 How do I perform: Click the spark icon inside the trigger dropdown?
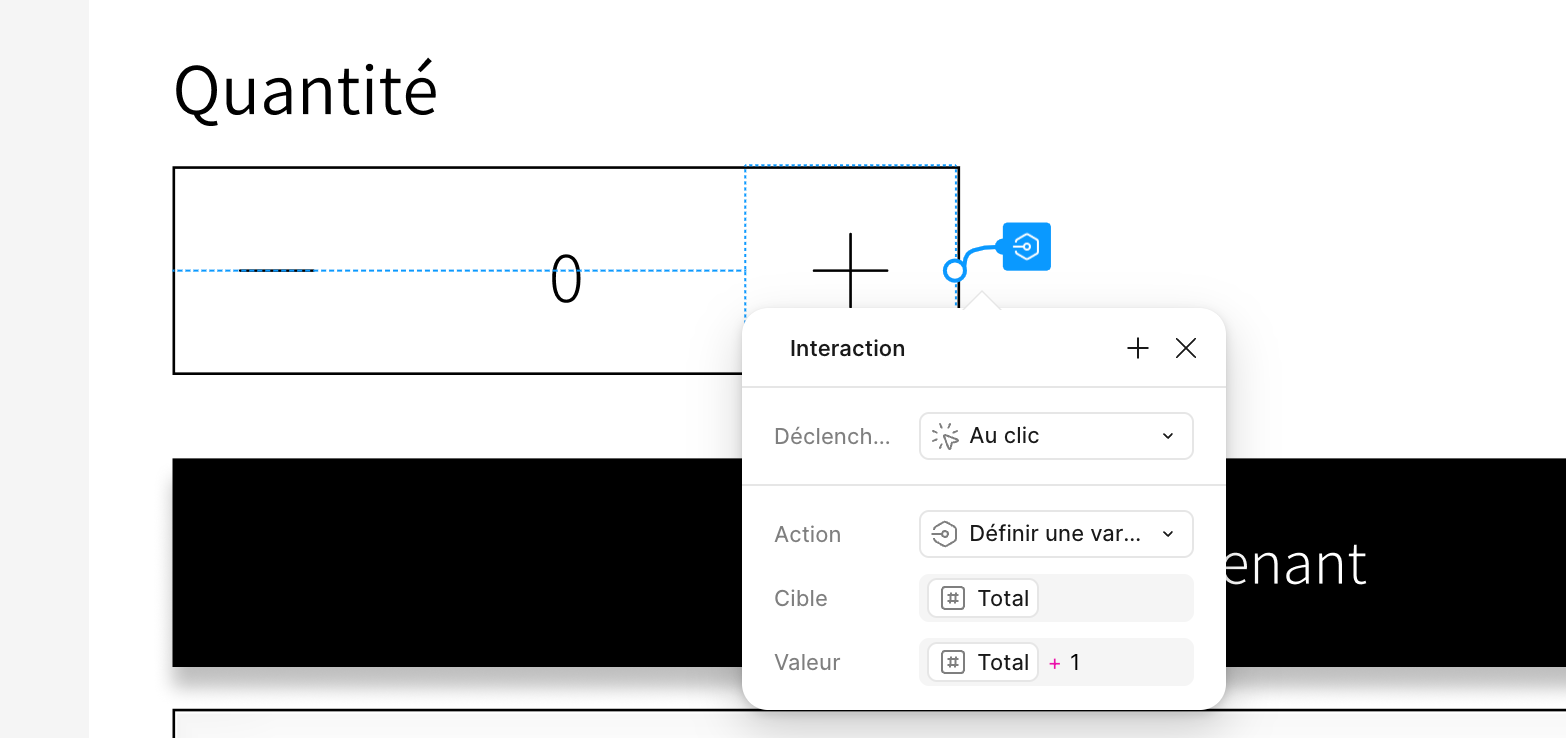pos(944,435)
